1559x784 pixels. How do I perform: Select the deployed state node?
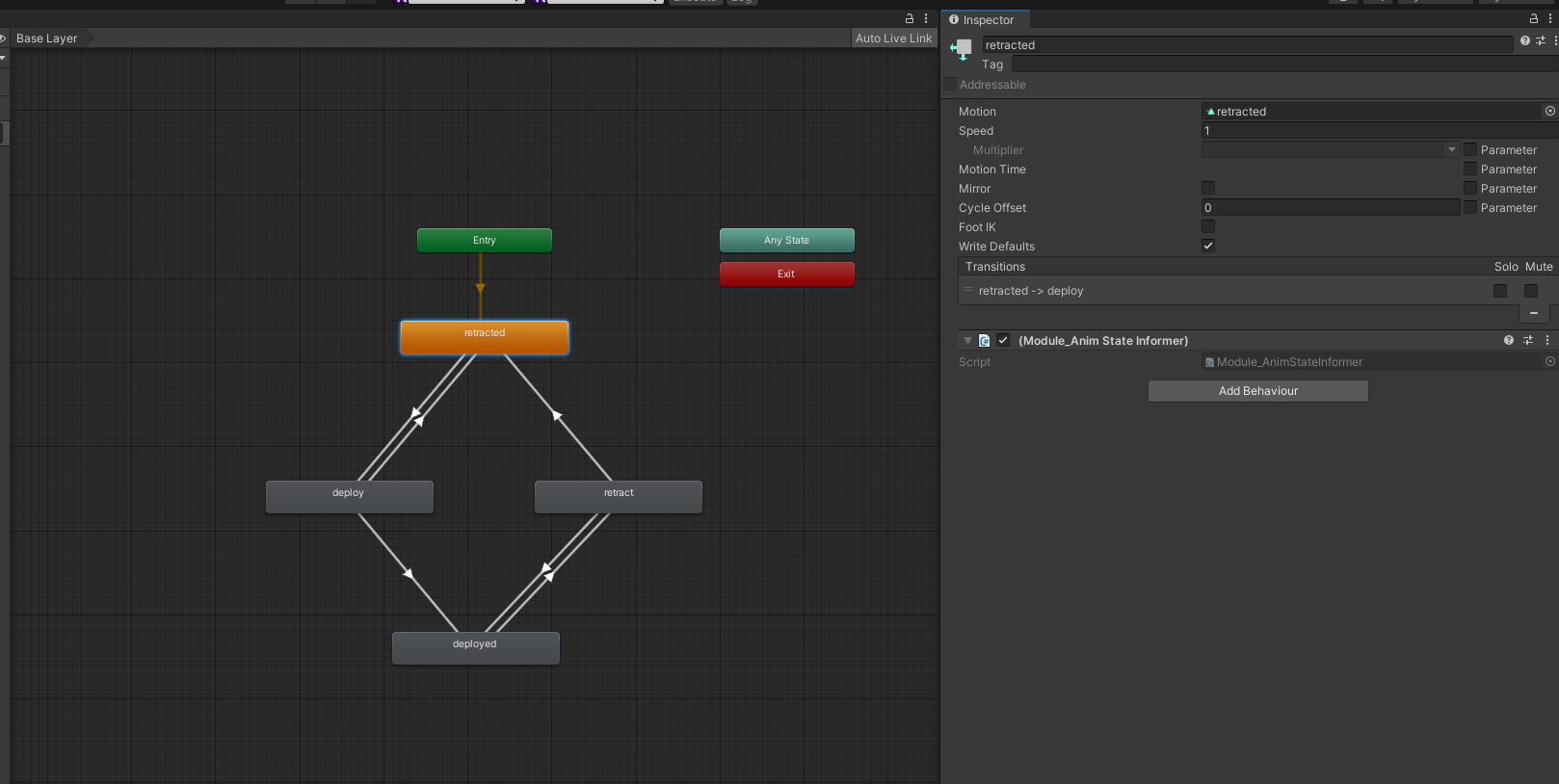(475, 647)
